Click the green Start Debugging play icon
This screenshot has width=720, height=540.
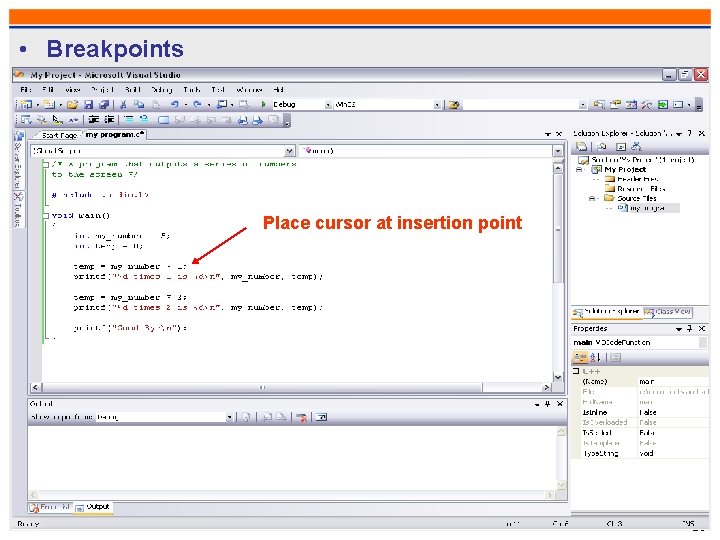264,104
